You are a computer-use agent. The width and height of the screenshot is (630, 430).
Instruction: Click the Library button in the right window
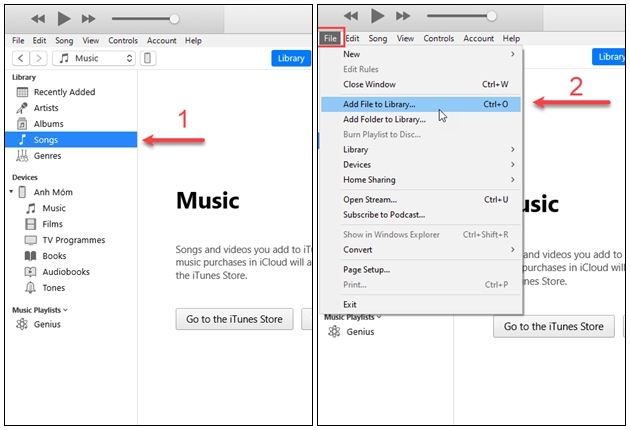(608, 57)
